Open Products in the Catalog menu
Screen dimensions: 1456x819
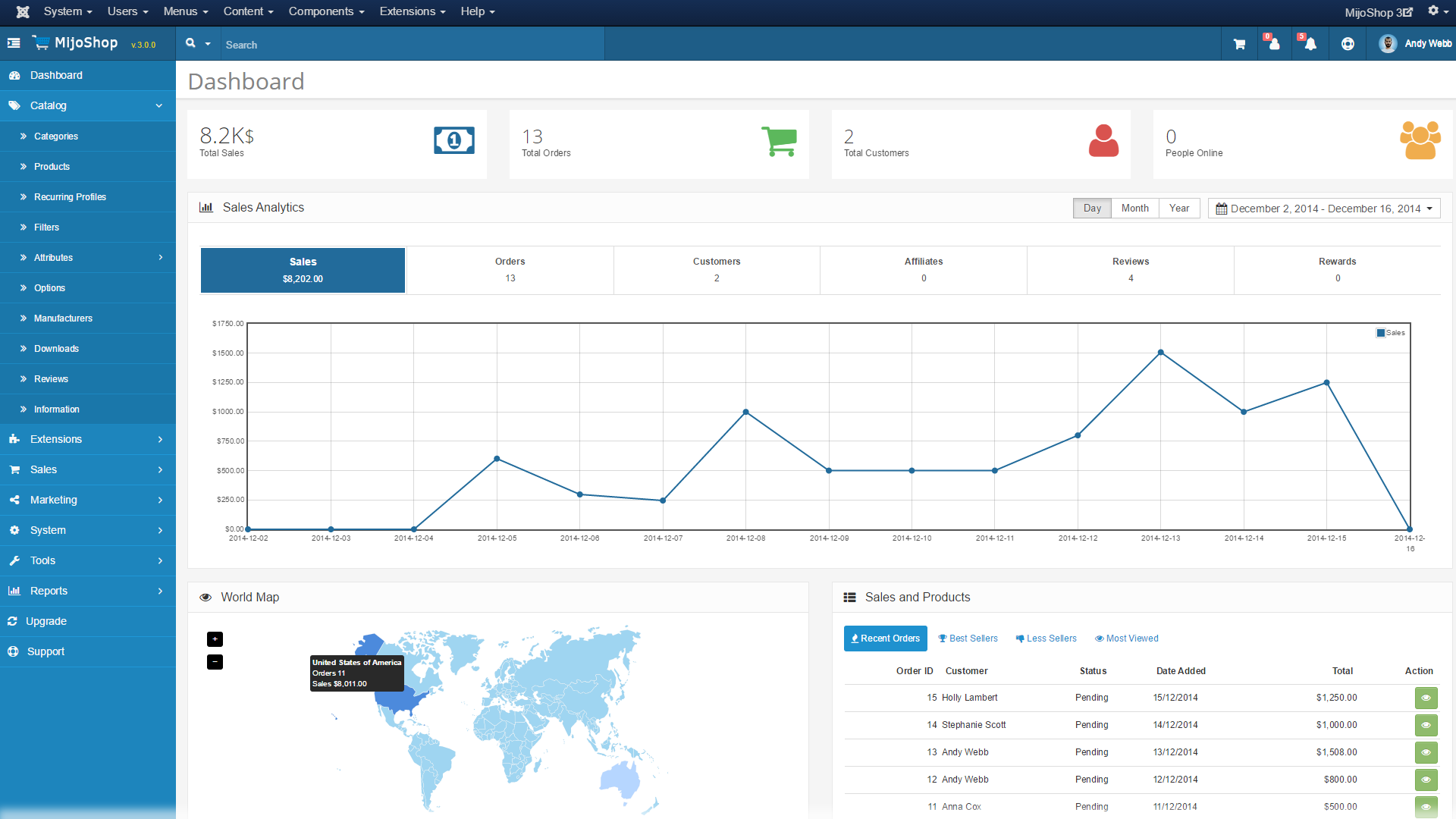pos(88,166)
